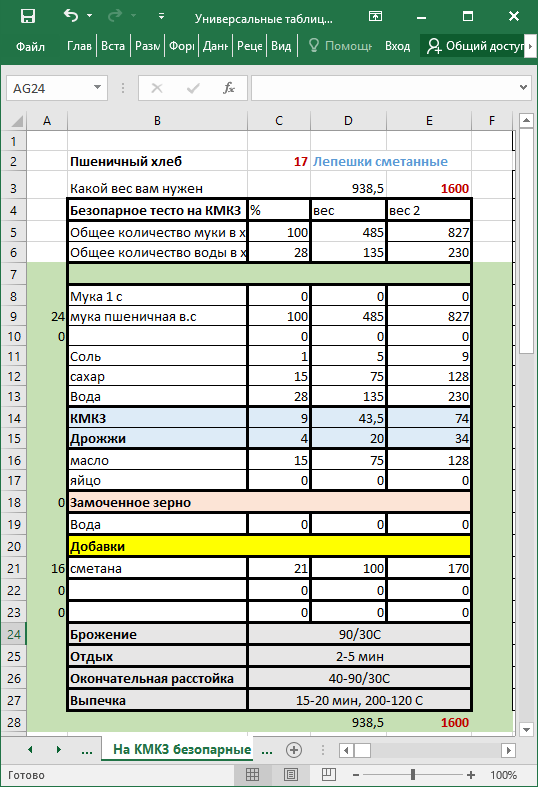Screen dimensions: 538x787
Task: Select all cells with corner triangle
Action: 17,120
